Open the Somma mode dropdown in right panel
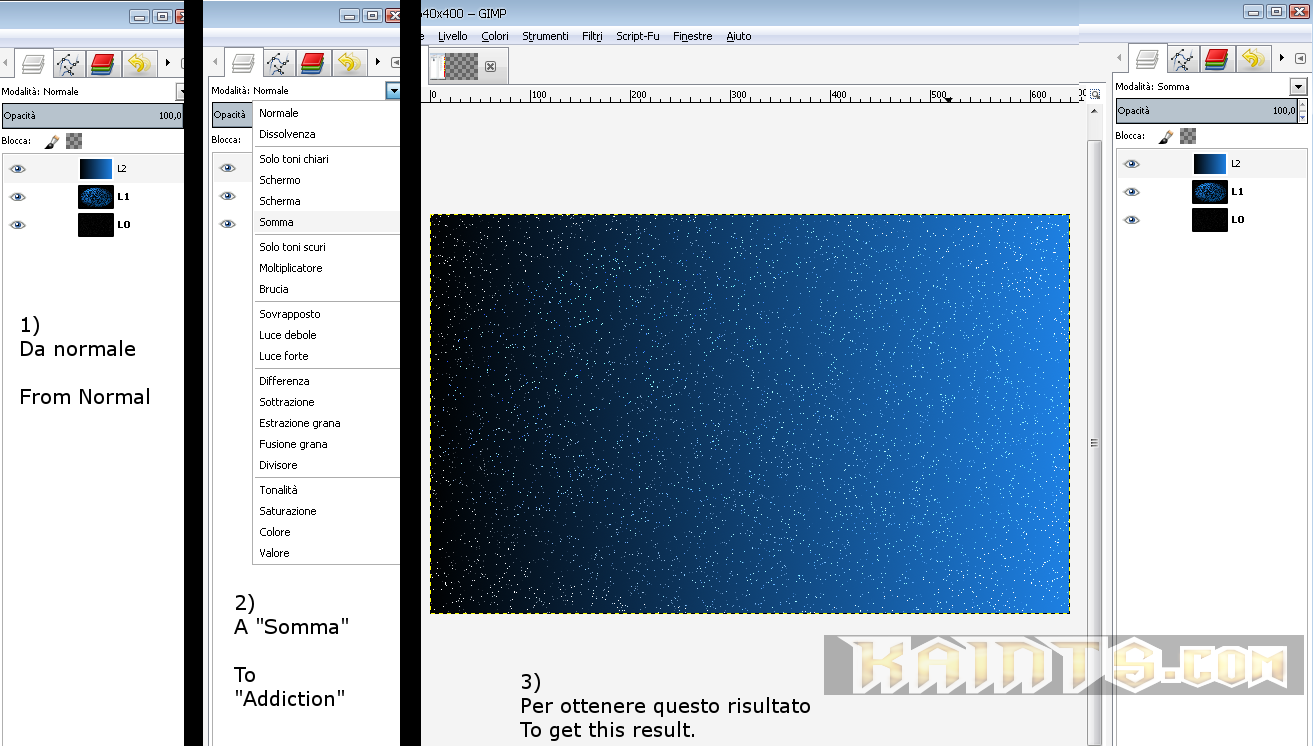The image size is (1313, 746). point(1298,87)
